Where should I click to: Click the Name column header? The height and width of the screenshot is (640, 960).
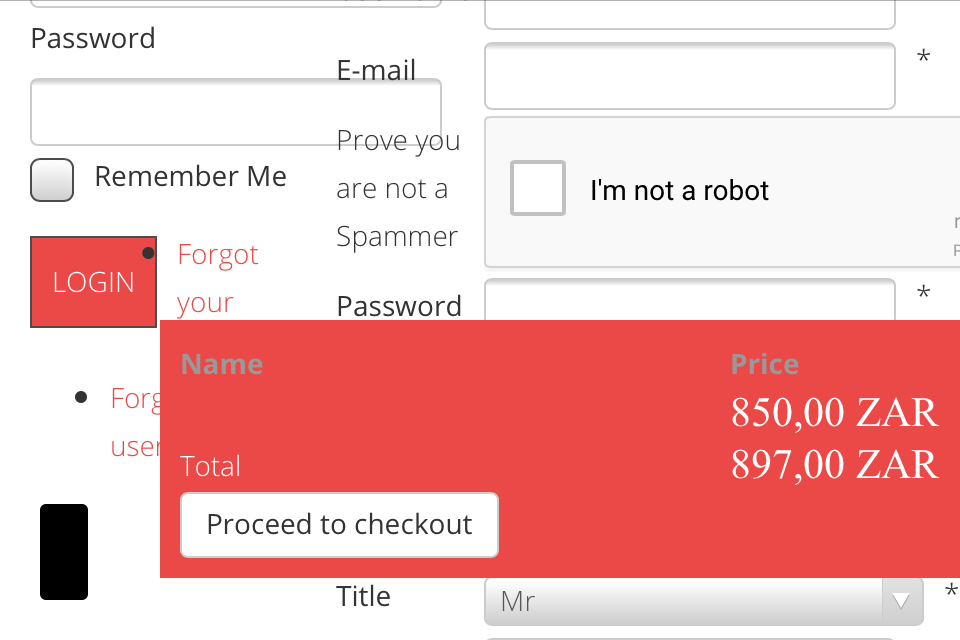[222, 364]
